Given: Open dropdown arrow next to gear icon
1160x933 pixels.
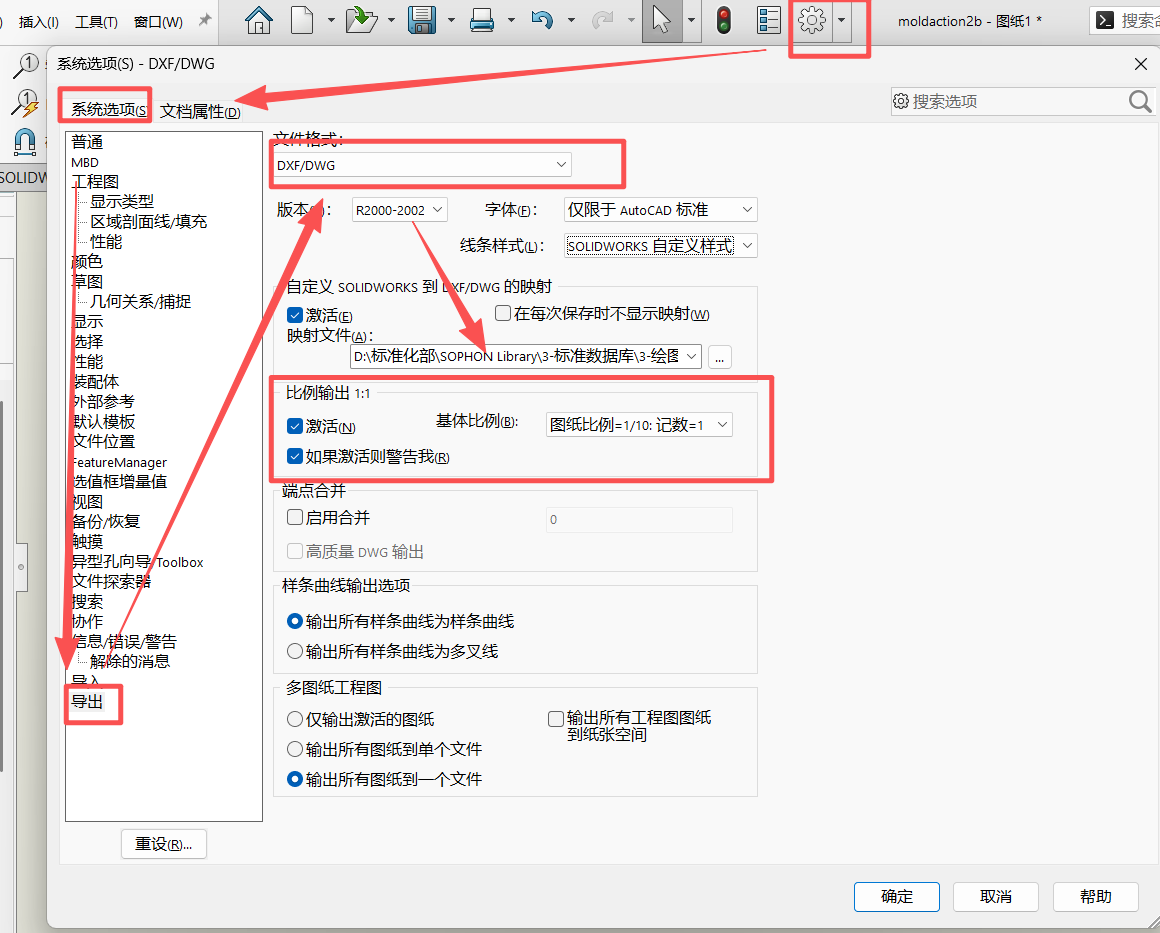Looking at the screenshot, I should coord(841,21).
